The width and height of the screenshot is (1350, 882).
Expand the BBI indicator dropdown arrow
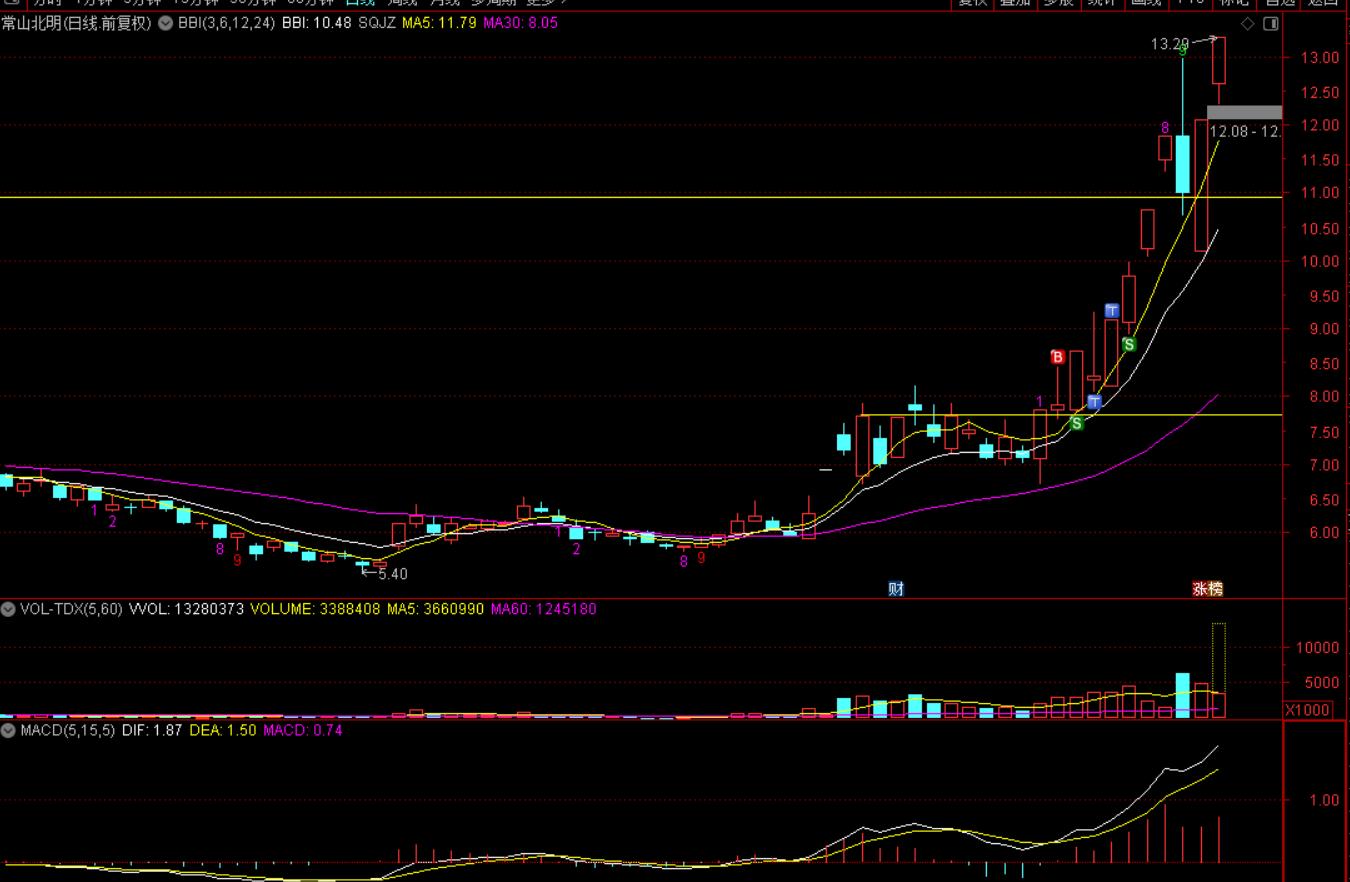coord(164,22)
